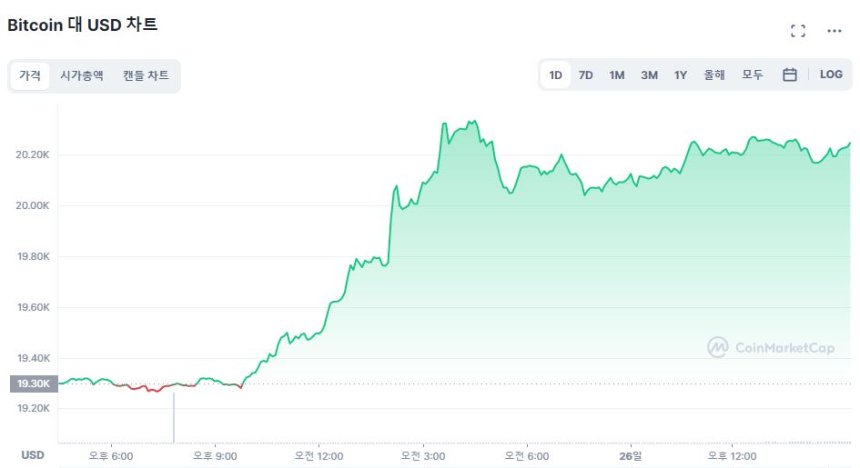Click the 26일 date axis label

[x=631, y=455]
